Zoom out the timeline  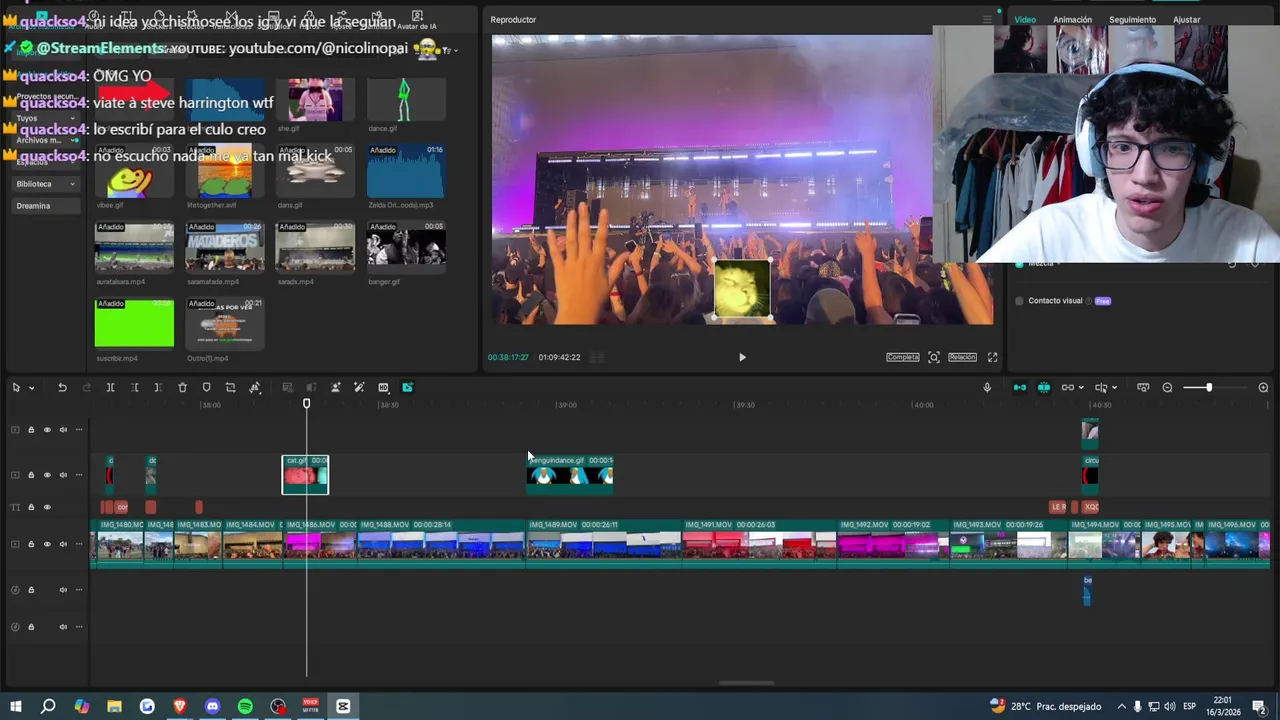pos(1167,388)
